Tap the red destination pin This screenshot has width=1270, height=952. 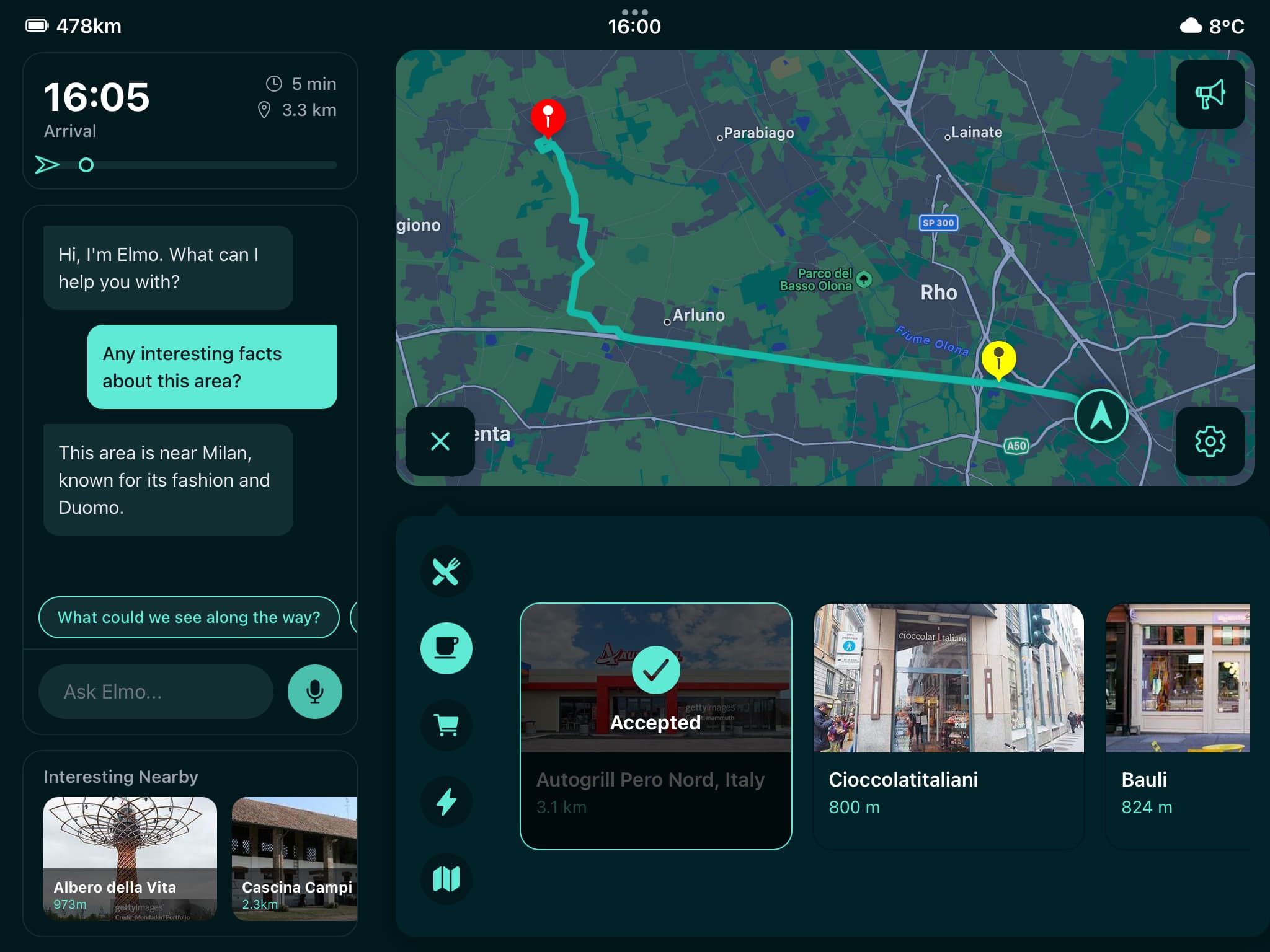coord(548,117)
